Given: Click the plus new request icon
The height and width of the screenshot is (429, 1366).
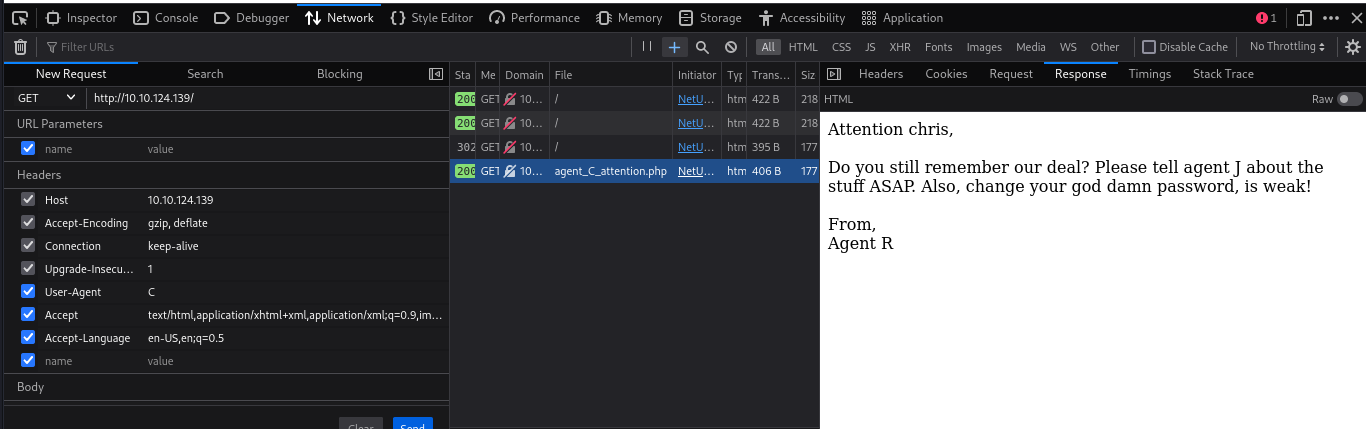Looking at the screenshot, I should click(675, 47).
